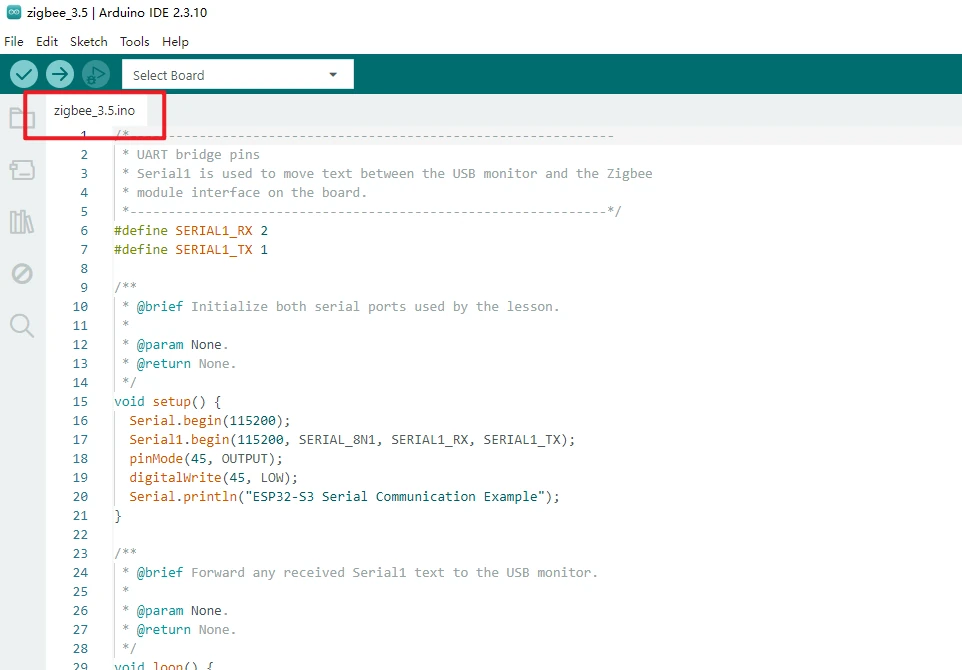962x670 pixels.
Task: Open the Tools menu
Action: (134, 42)
